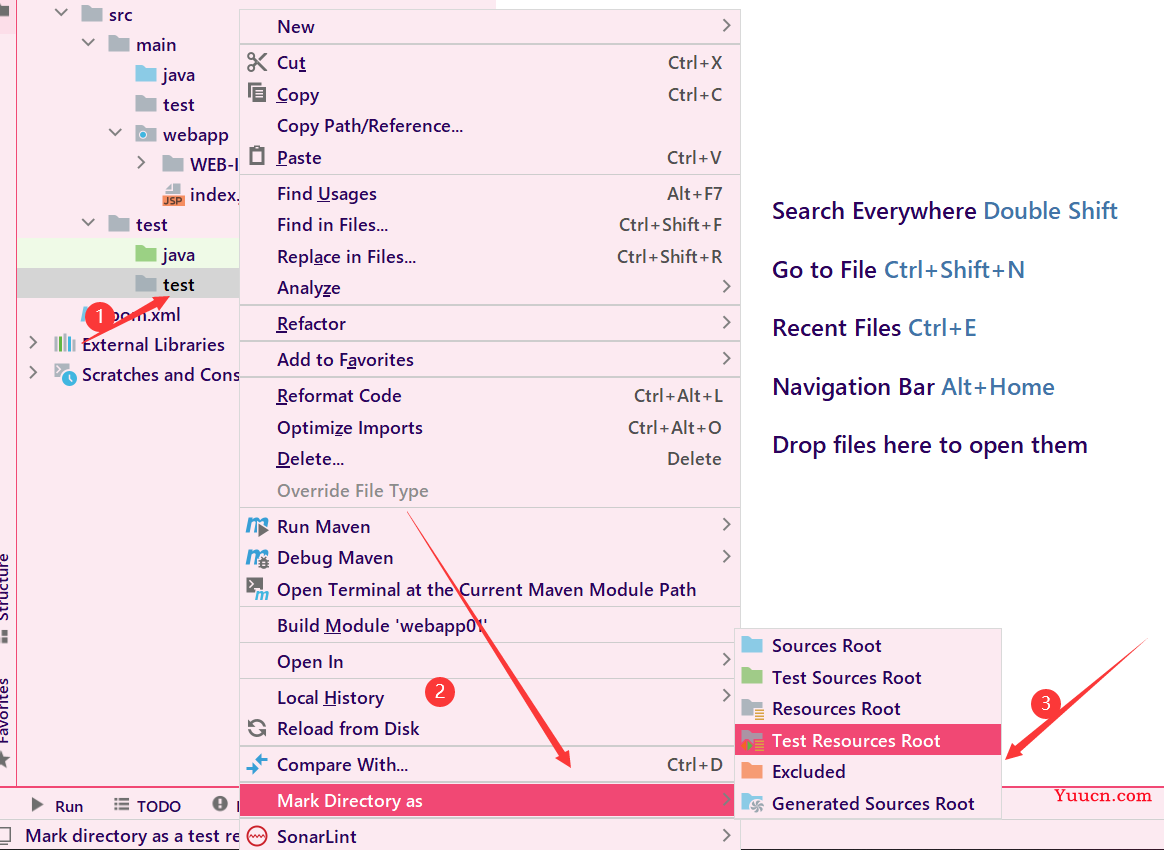Click the SonarLint red icon
This screenshot has width=1164, height=850.
coord(257,836)
